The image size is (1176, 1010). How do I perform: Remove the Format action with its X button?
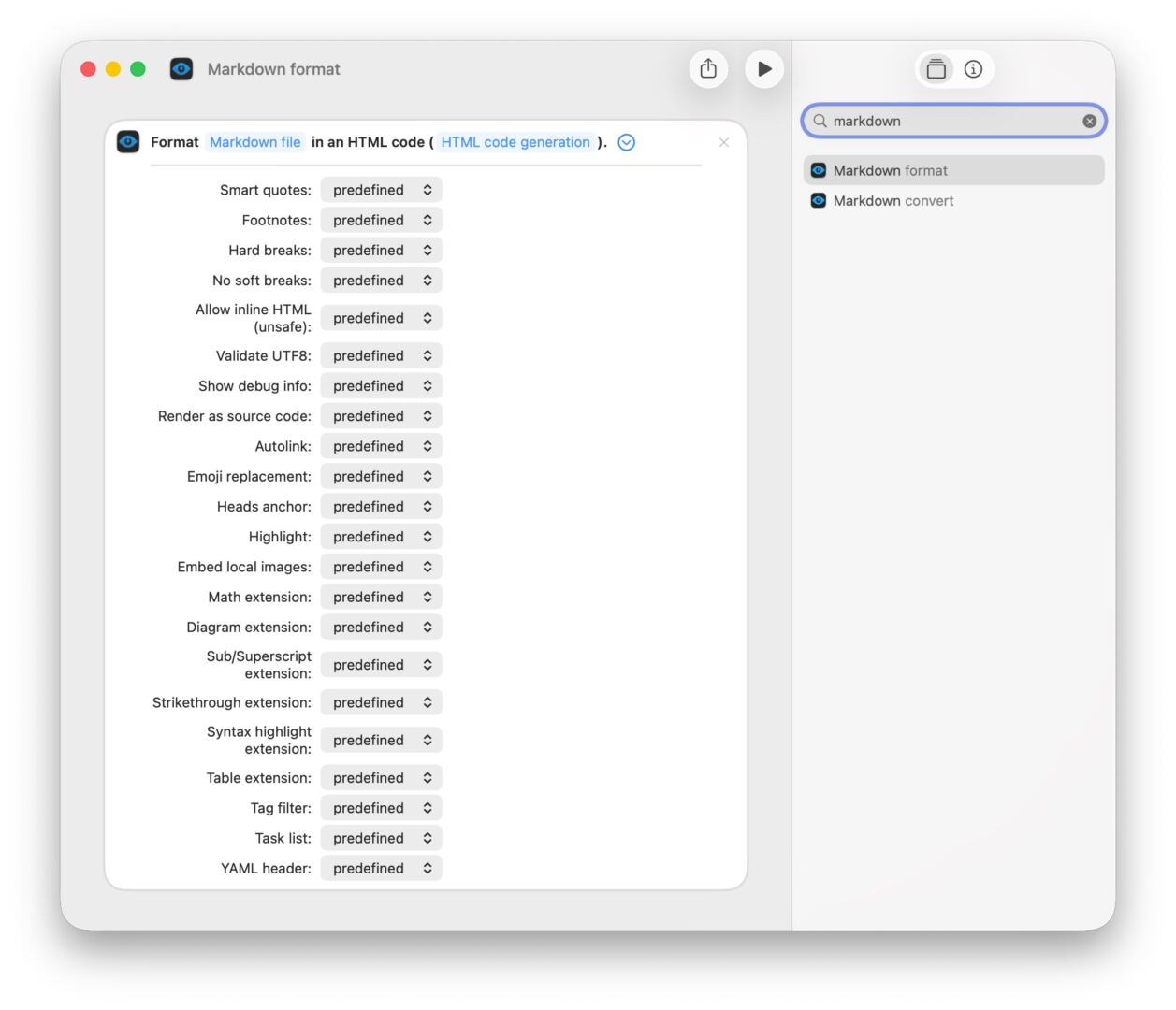point(723,142)
